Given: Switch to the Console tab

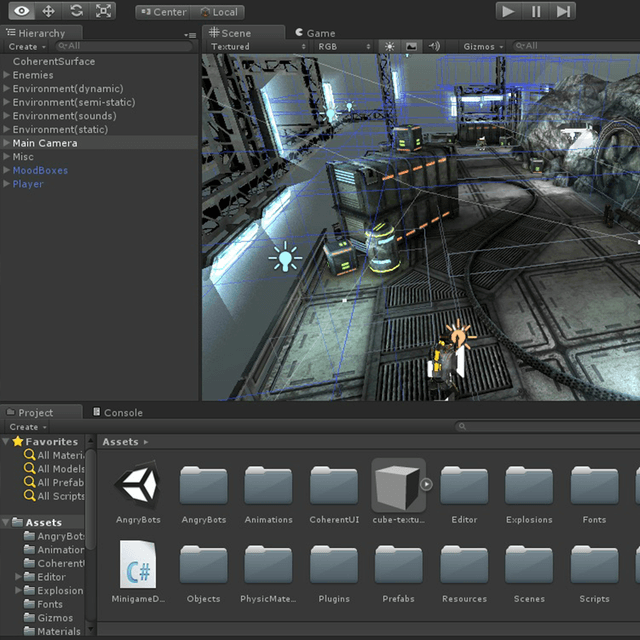Looking at the screenshot, I should pos(117,412).
